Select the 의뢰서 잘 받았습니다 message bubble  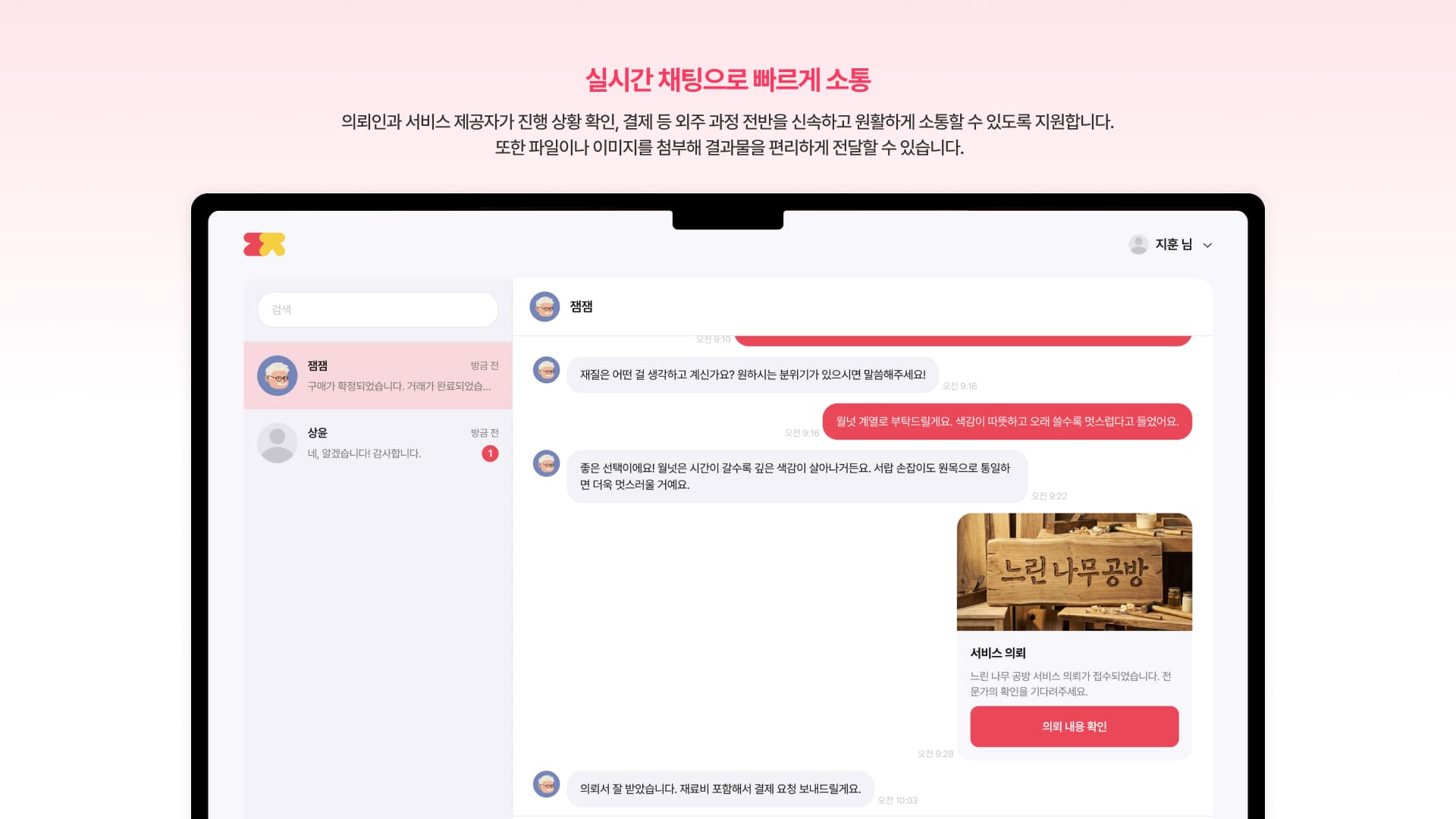point(720,789)
